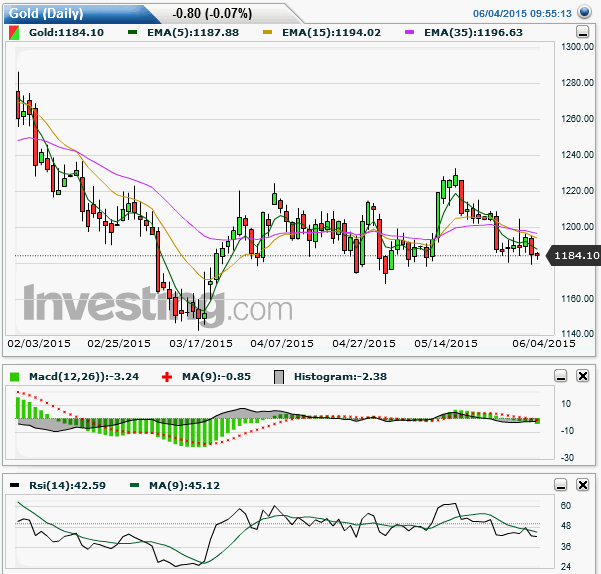Minimize the Macd indicator panel

point(561,376)
